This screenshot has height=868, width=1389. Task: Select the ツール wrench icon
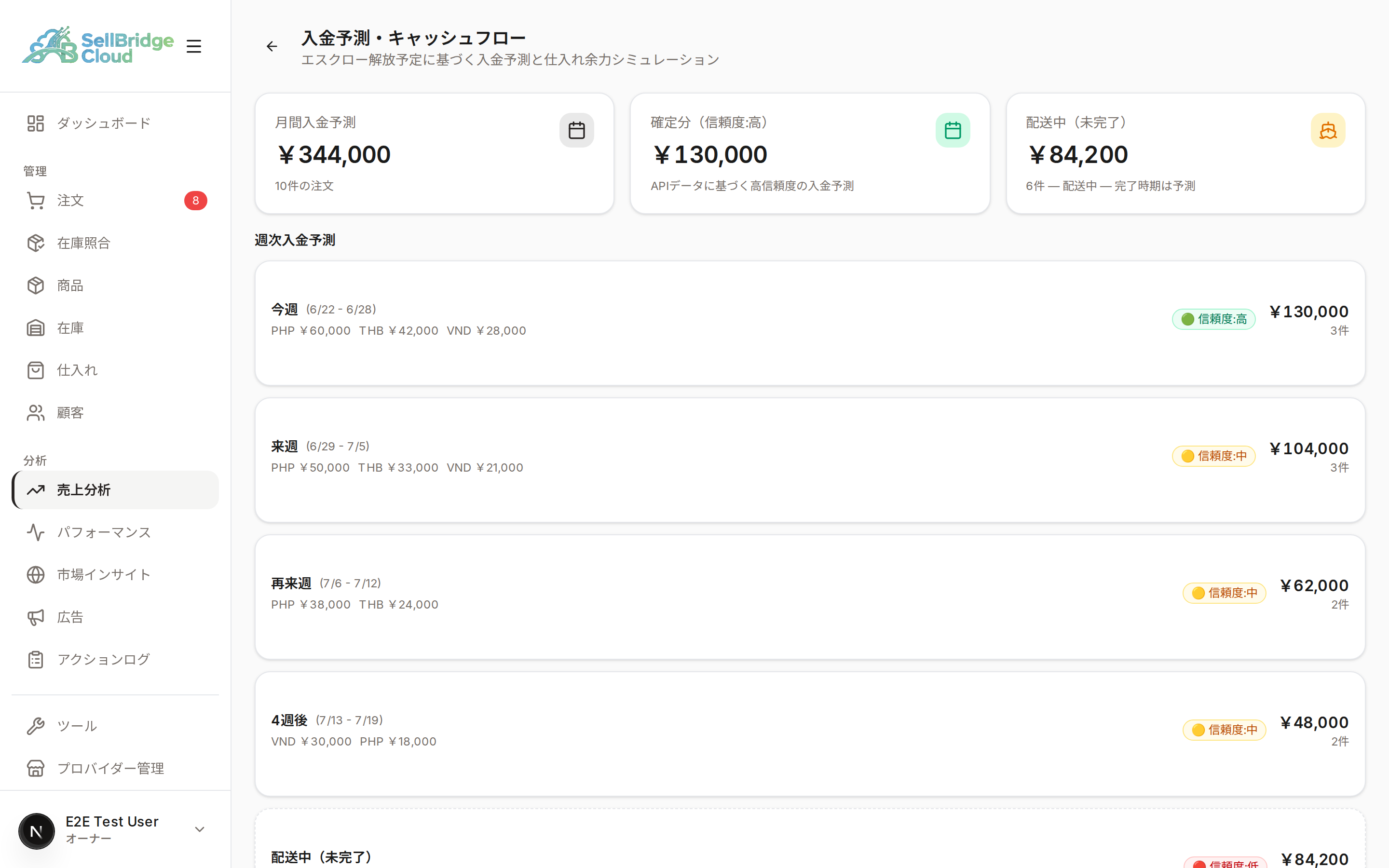36,726
